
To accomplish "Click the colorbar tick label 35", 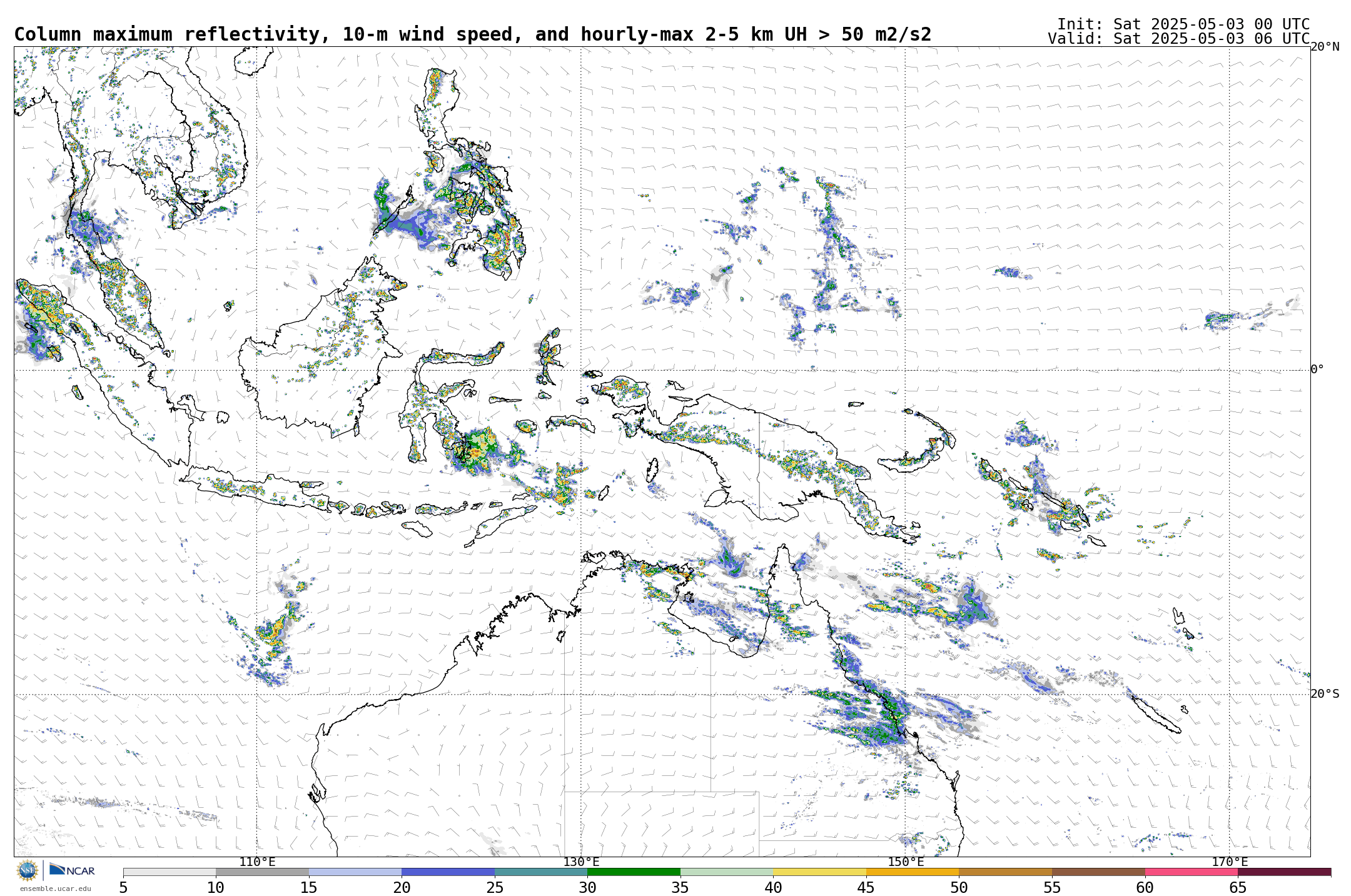I will (x=681, y=888).
